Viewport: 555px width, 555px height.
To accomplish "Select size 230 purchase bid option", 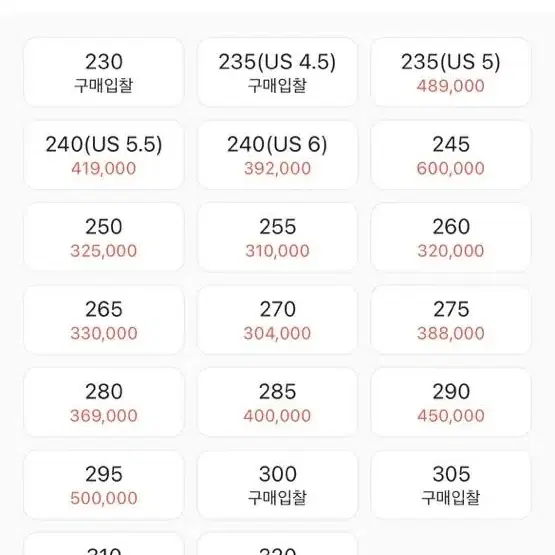I will pos(104,72).
